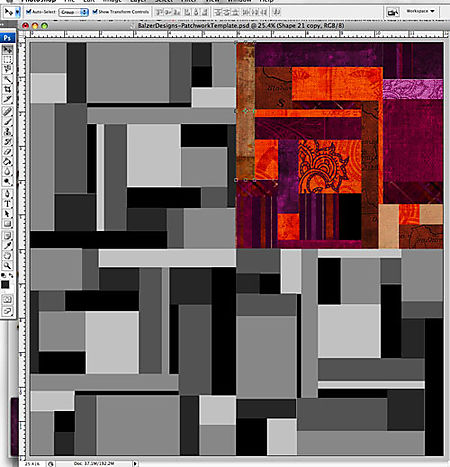Select the Clone Stamp tool
Screen dimensions: 450x467
pyautogui.click(x=7, y=131)
